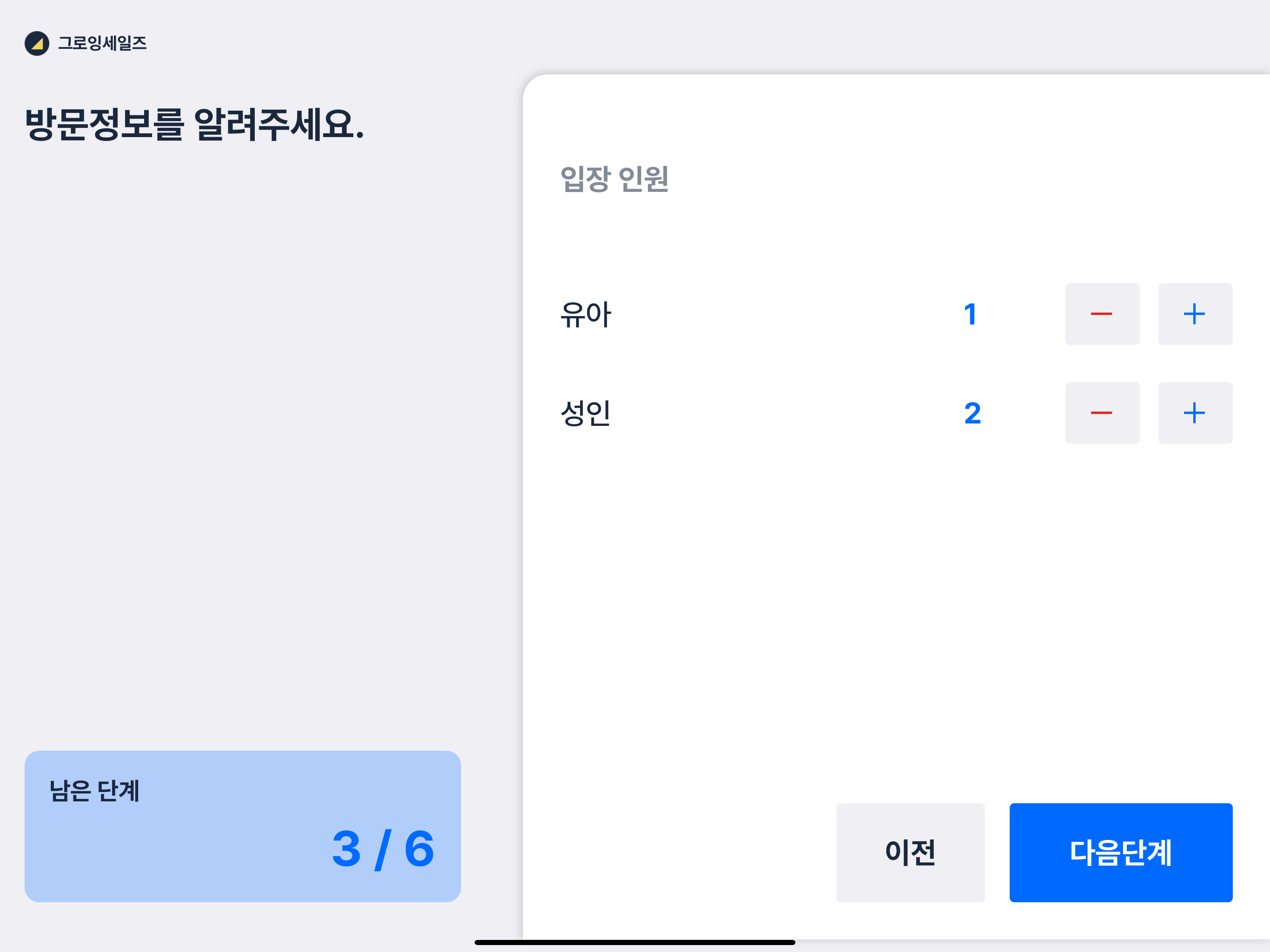Click the empty area below the 성인 row

(861, 603)
